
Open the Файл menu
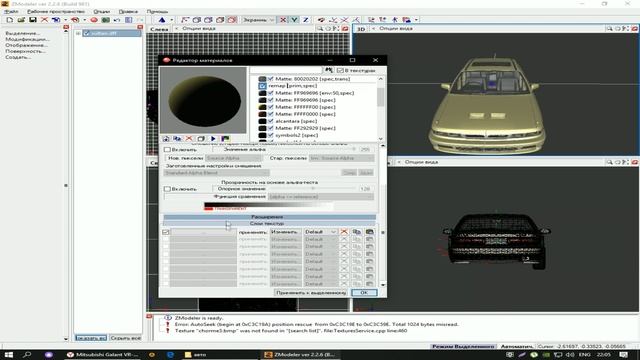click(x=11, y=11)
